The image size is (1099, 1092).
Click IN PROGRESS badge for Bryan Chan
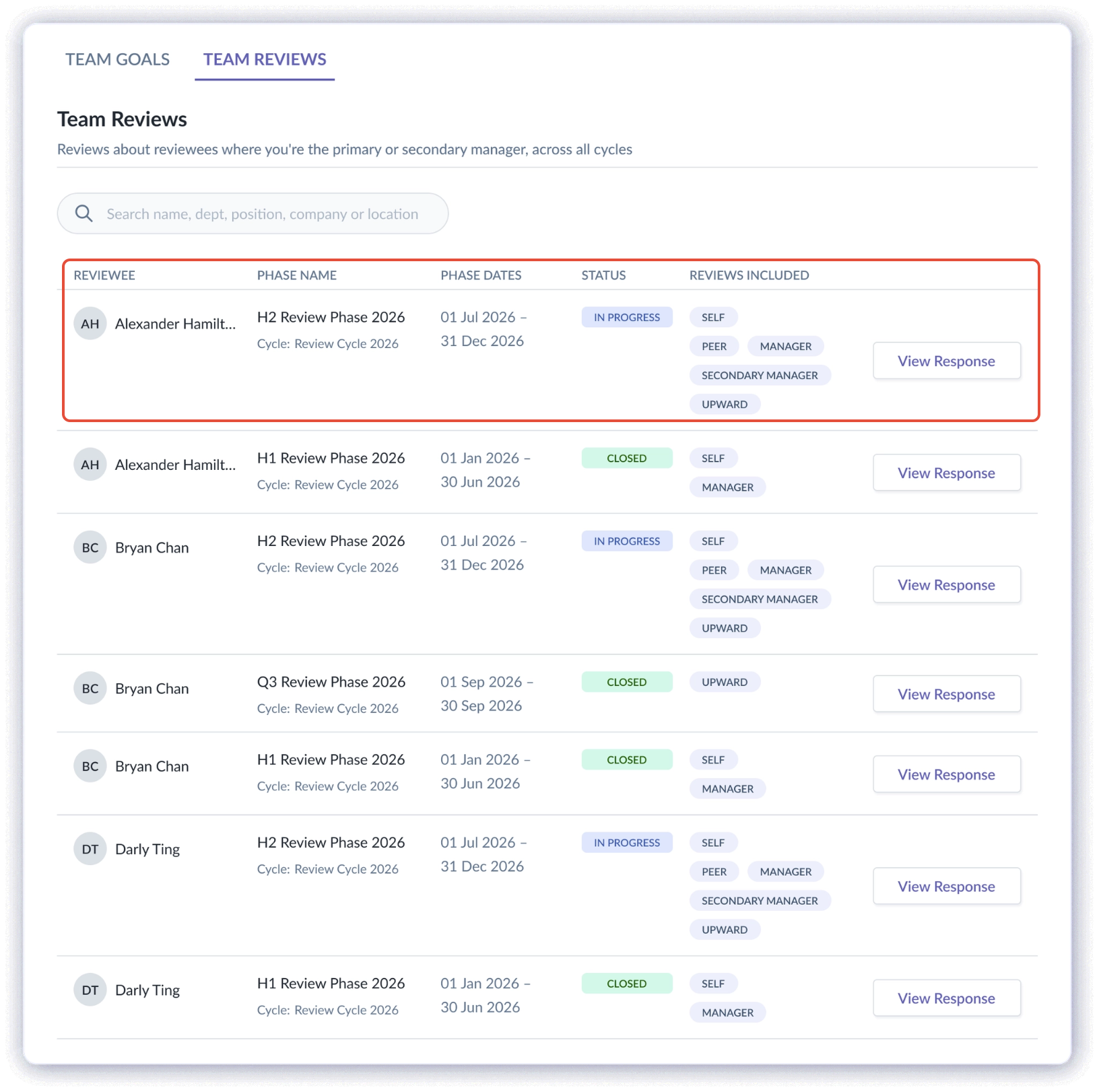click(627, 541)
